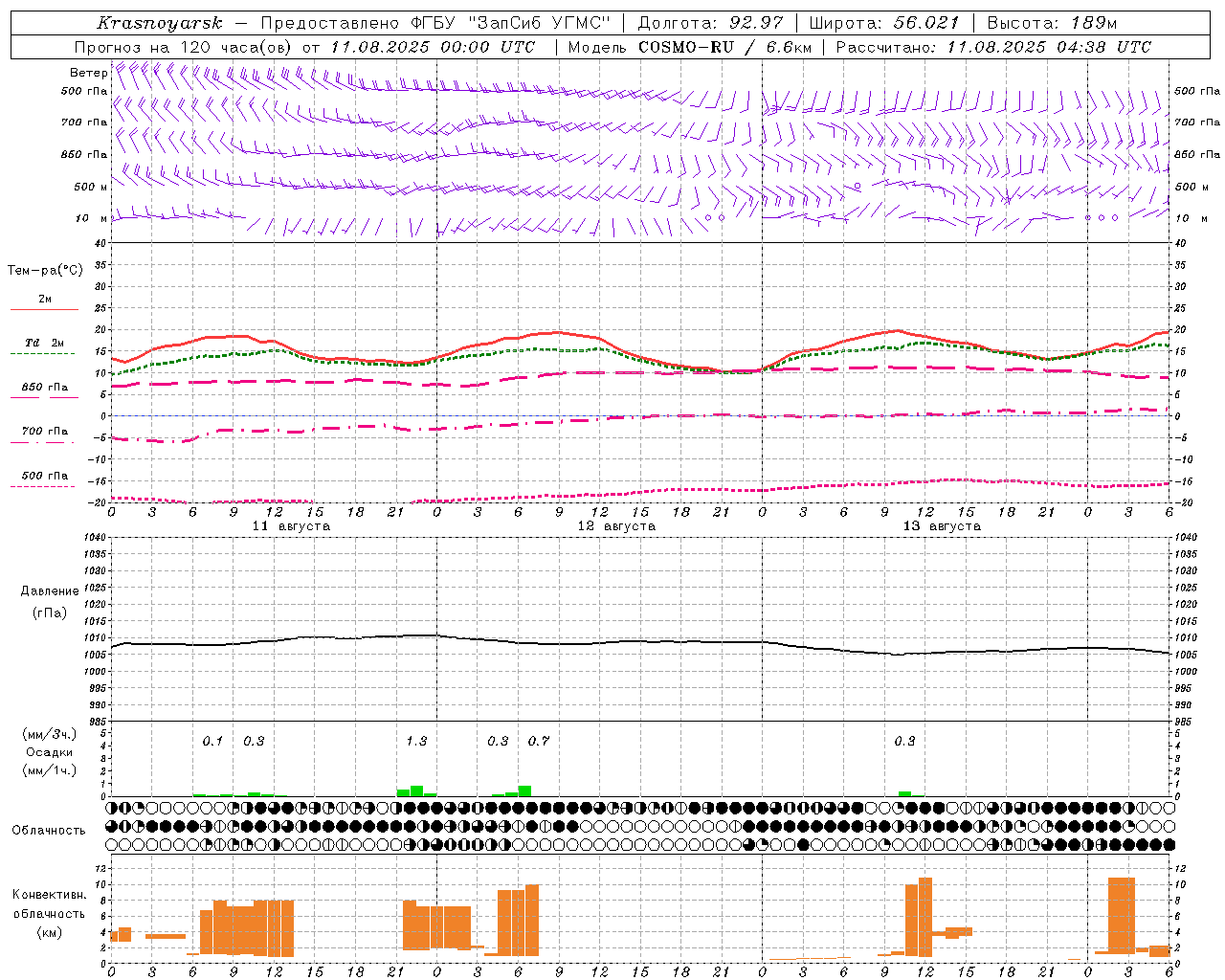Select the (мм/3ч.) unit label
Screen dimensions: 1225x980
point(49,734)
